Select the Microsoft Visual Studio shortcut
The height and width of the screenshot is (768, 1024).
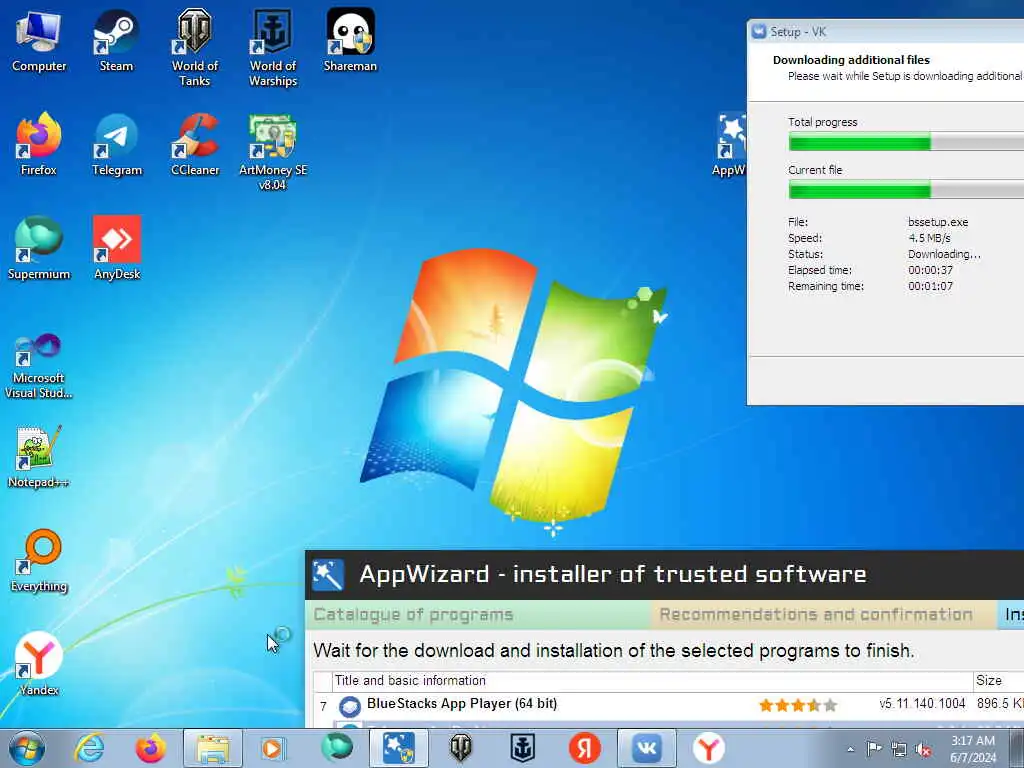click(x=39, y=366)
